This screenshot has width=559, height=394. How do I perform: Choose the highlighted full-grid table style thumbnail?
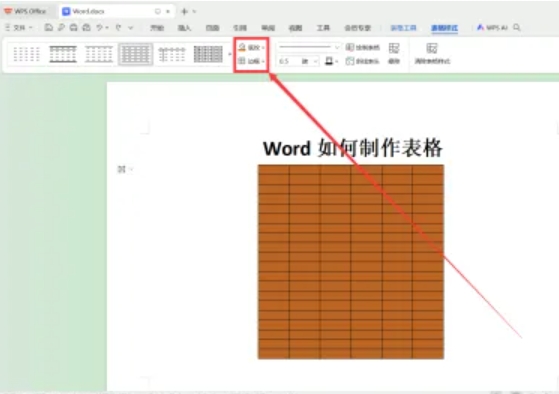[135, 54]
